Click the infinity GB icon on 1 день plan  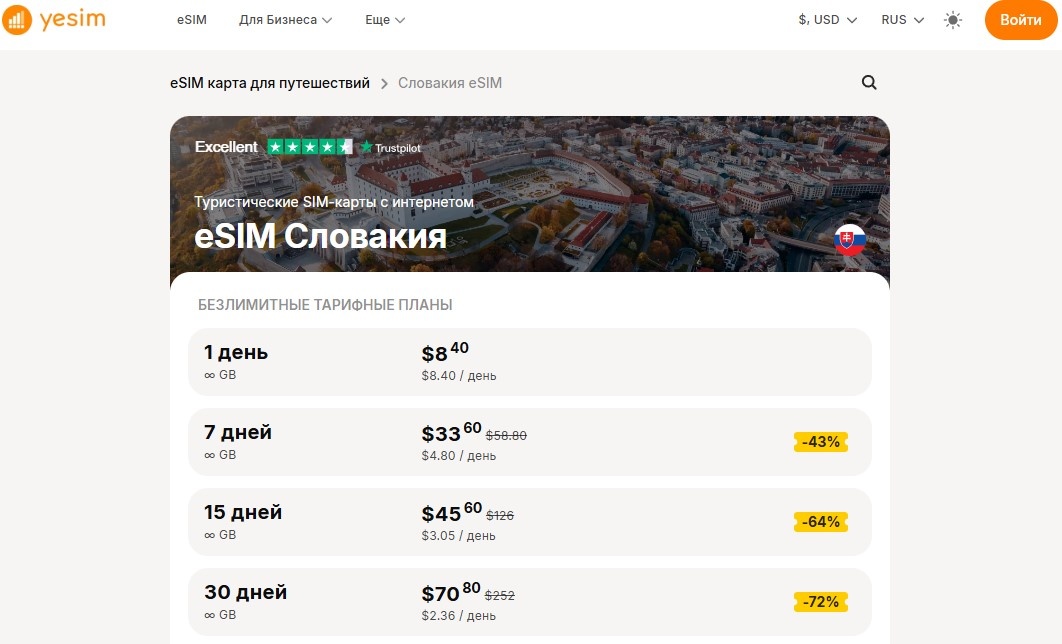210,375
